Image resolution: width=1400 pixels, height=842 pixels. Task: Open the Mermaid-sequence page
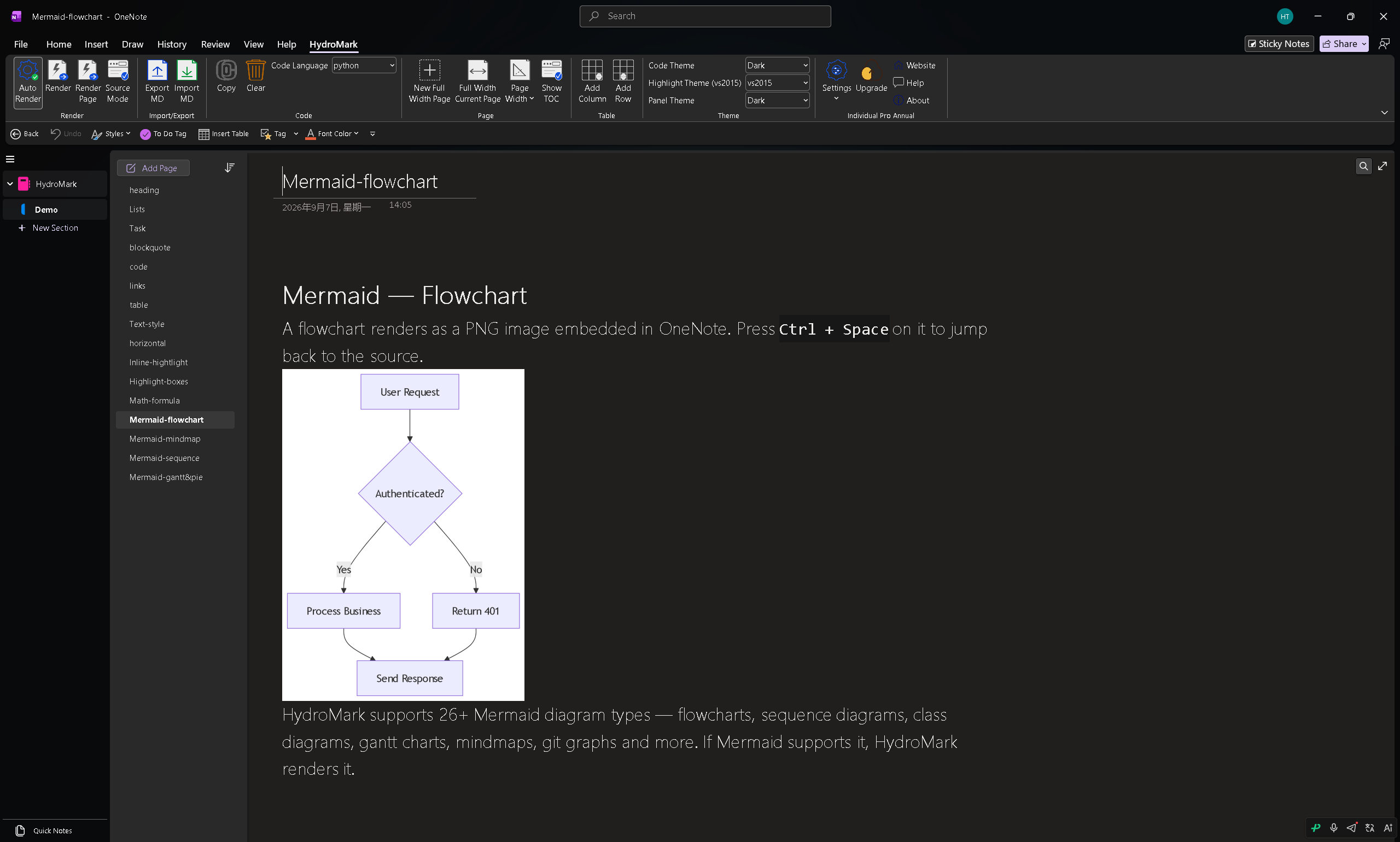tap(175, 458)
